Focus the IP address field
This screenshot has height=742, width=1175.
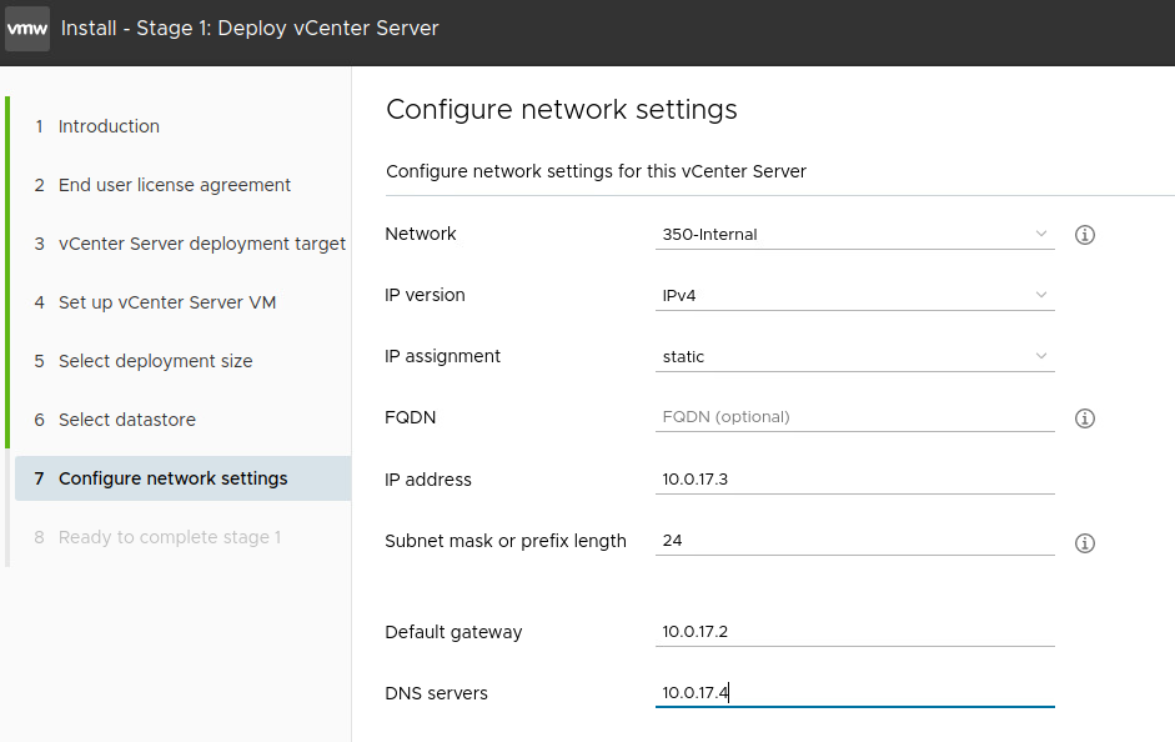click(x=854, y=479)
